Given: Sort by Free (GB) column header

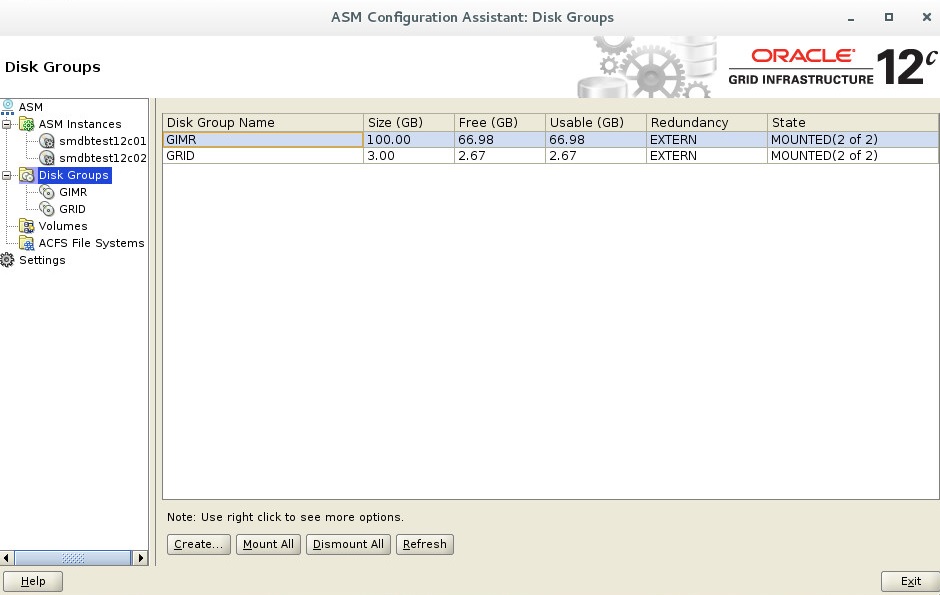Looking at the screenshot, I should (x=500, y=122).
